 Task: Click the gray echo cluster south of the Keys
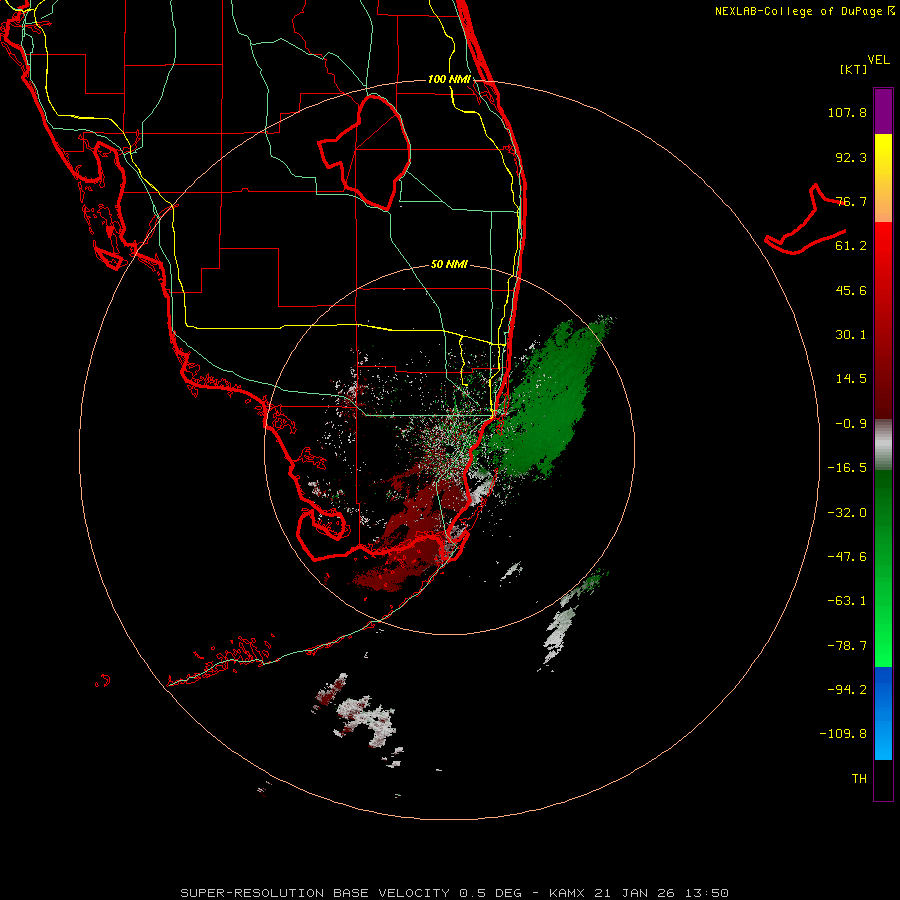[366, 720]
